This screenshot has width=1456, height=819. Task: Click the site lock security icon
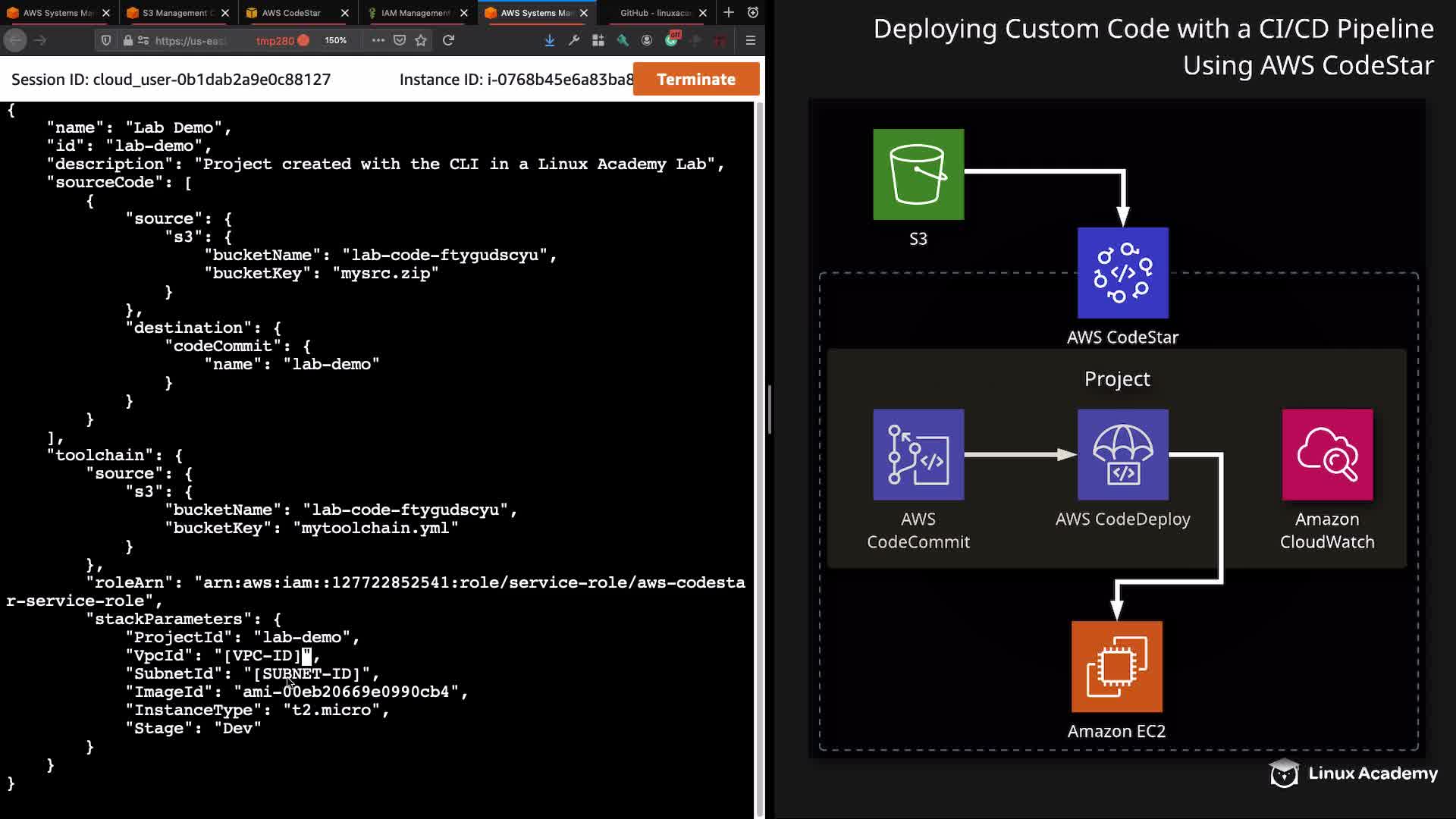pyautogui.click(x=128, y=40)
